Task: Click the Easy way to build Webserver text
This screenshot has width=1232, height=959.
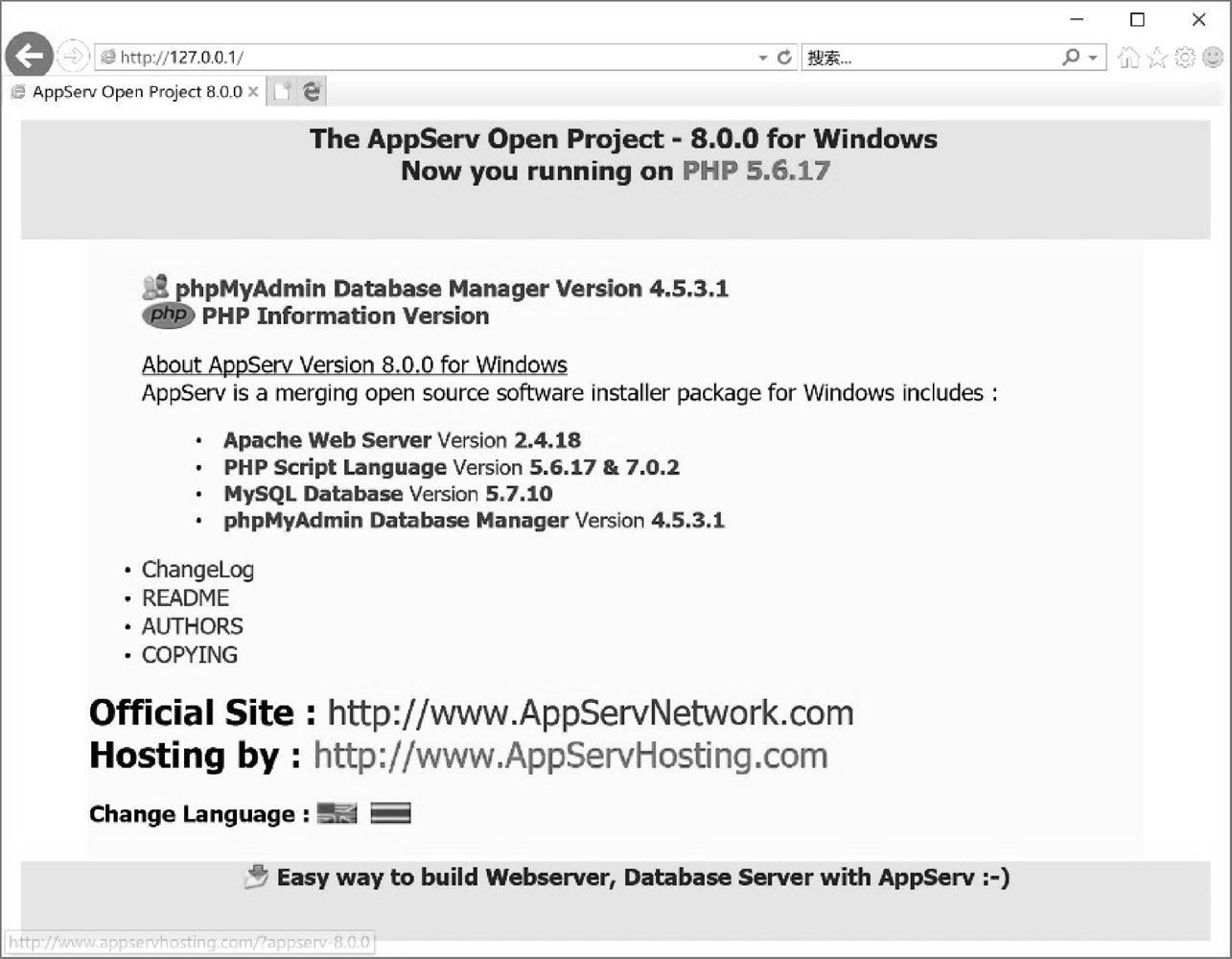Action: click(643, 877)
